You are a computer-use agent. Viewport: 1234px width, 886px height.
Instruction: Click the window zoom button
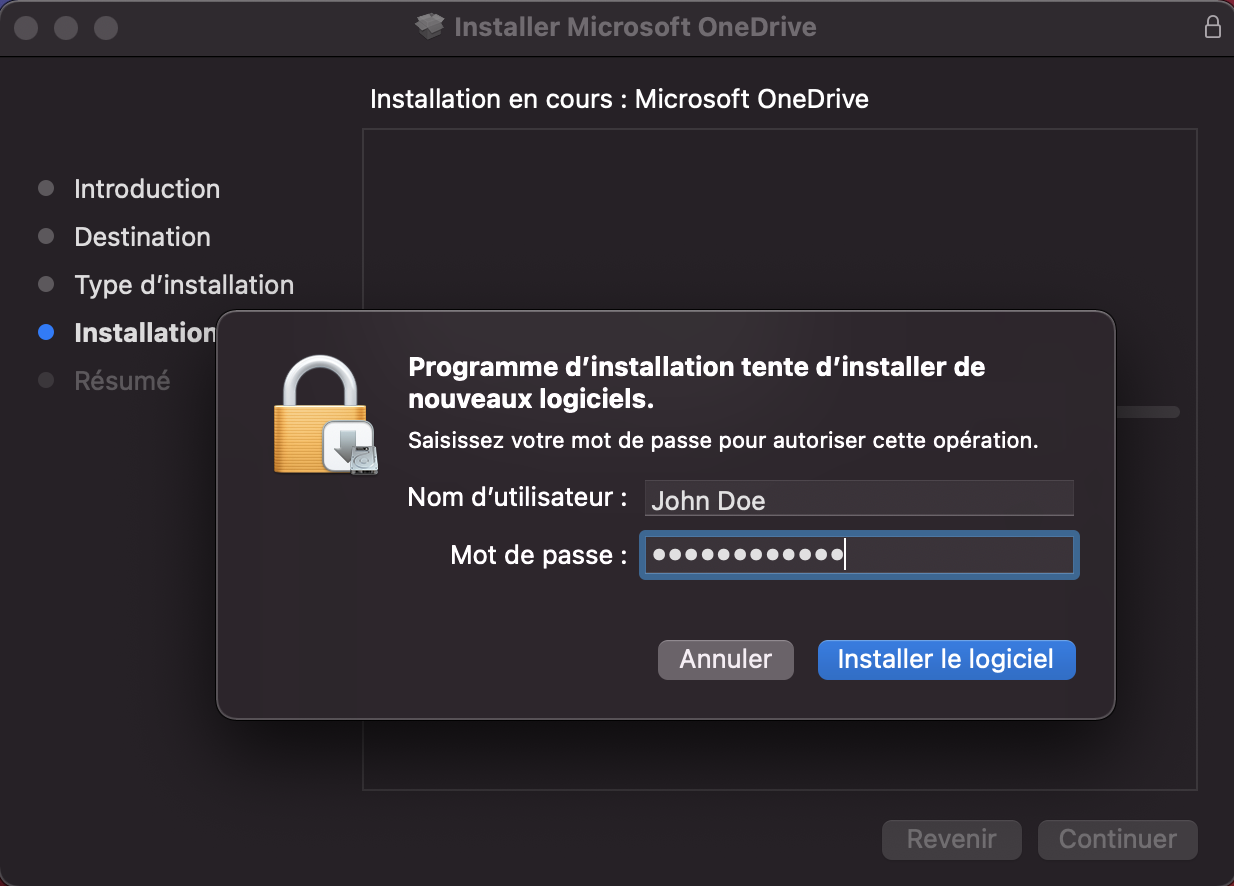[106, 28]
